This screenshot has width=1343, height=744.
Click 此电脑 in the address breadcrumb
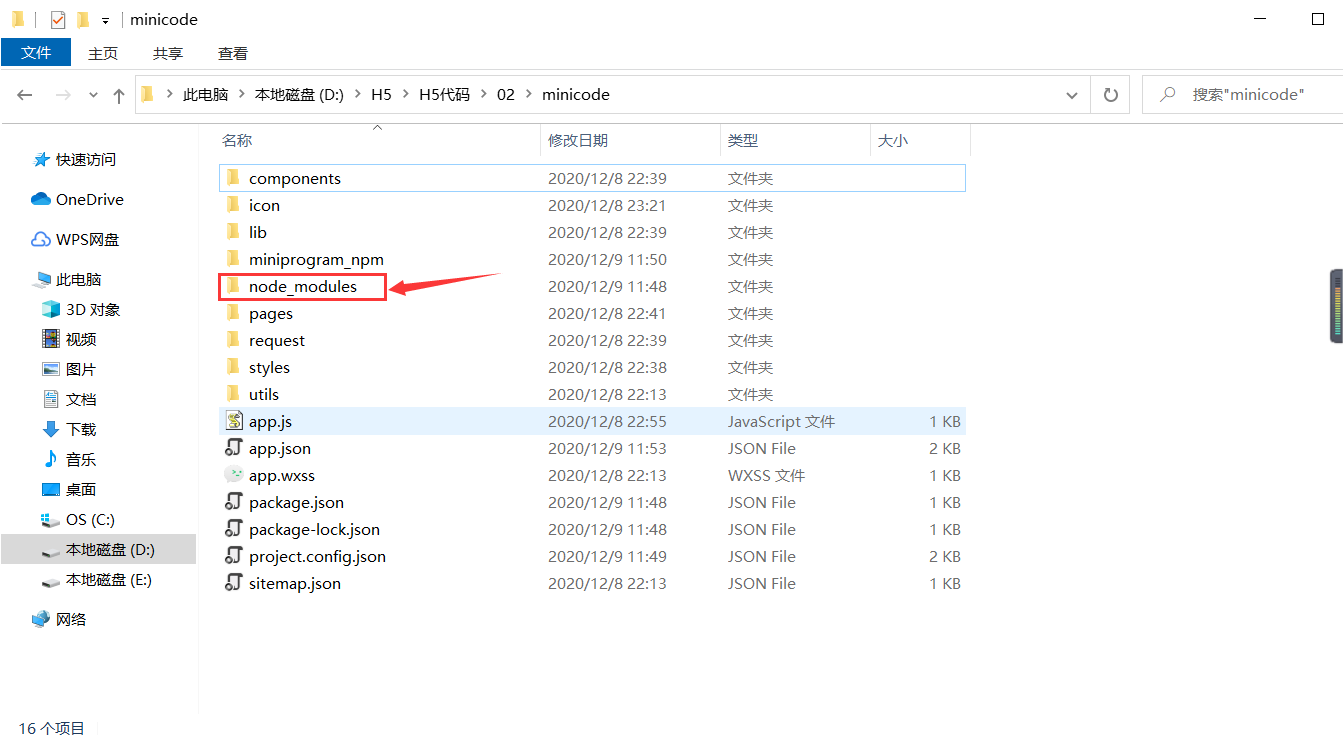[206, 95]
